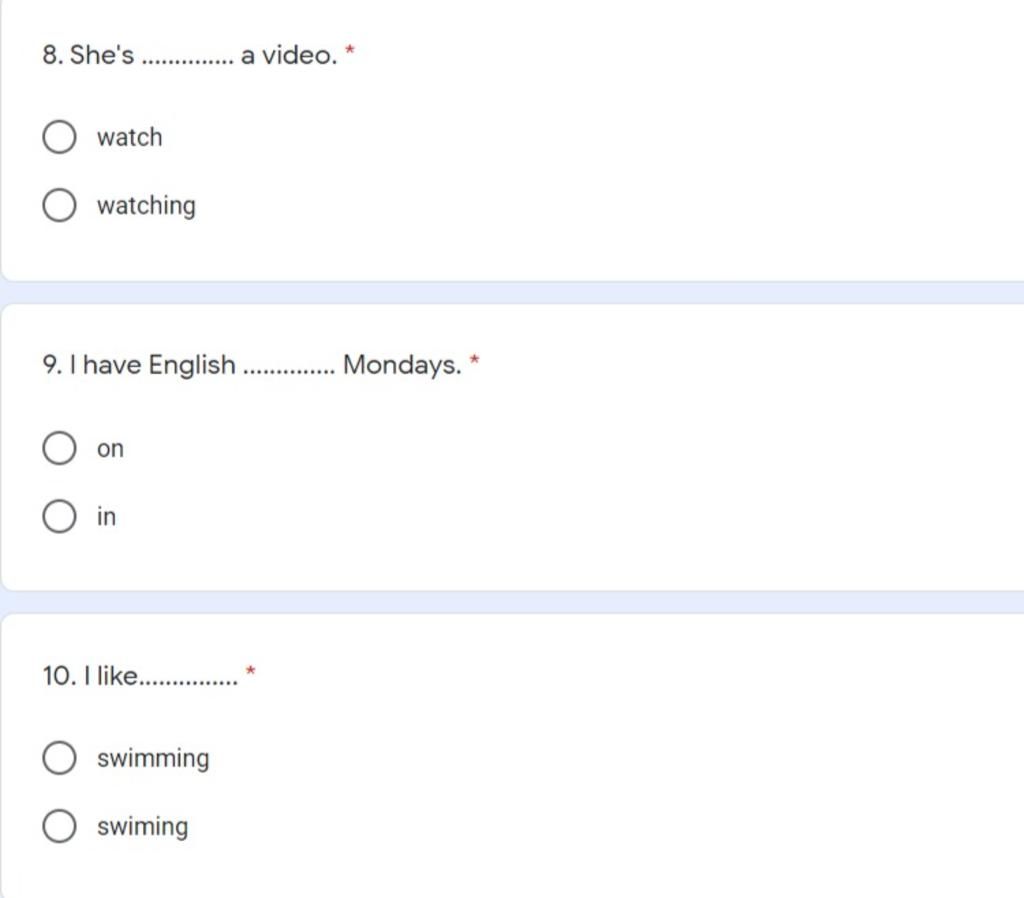1024x898 pixels.
Task: Click the required asterisk on question 10
Action: (x=251, y=671)
